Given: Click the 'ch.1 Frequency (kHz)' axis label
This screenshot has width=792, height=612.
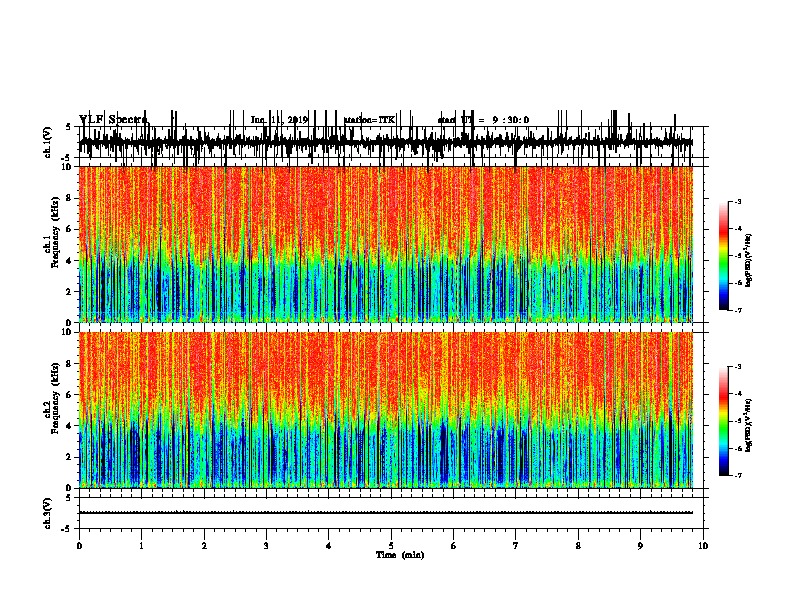Looking at the screenshot, I should [x=52, y=233].
